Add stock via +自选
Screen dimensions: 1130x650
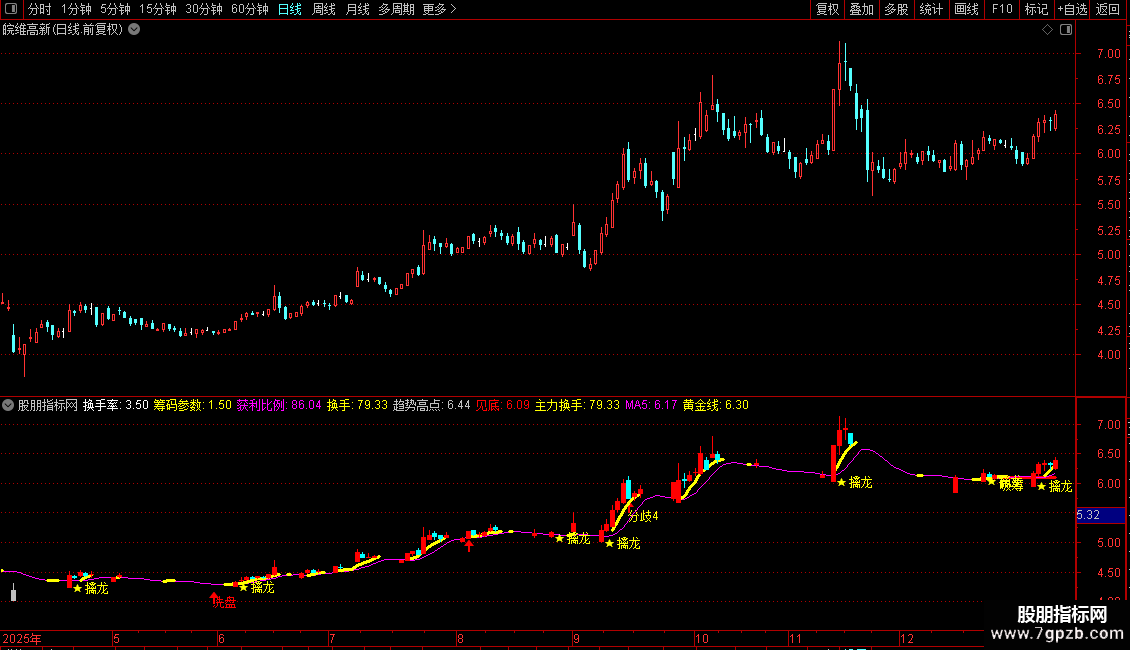click(x=1072, y=9)
